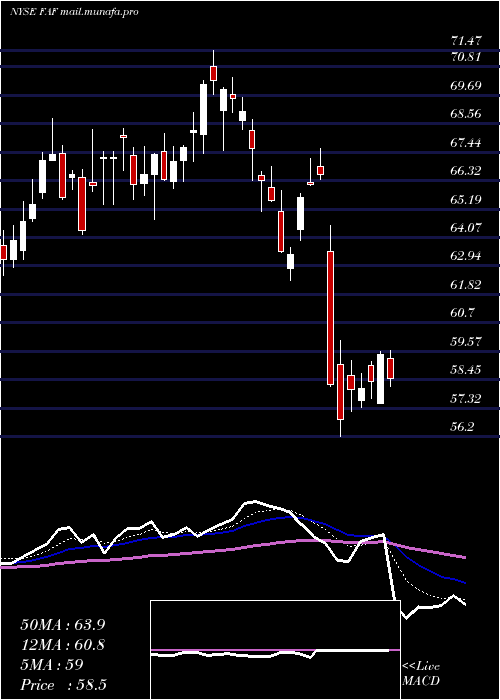Click the 57.32 price axis label

pyautogui.click(x=466, y=399)
